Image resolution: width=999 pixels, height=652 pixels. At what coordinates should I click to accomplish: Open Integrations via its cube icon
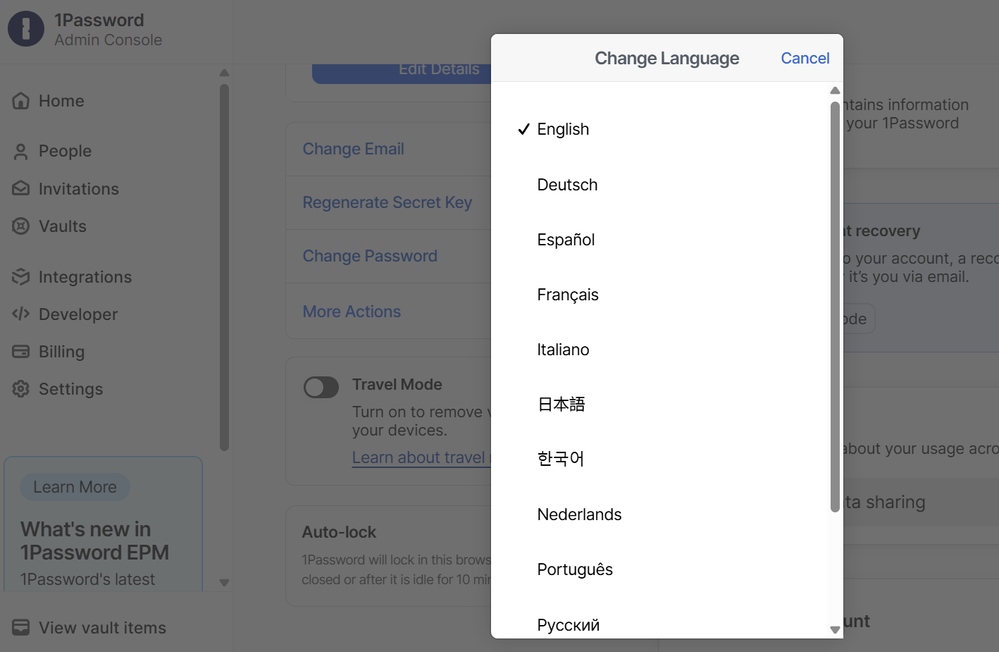coord(20,277)
